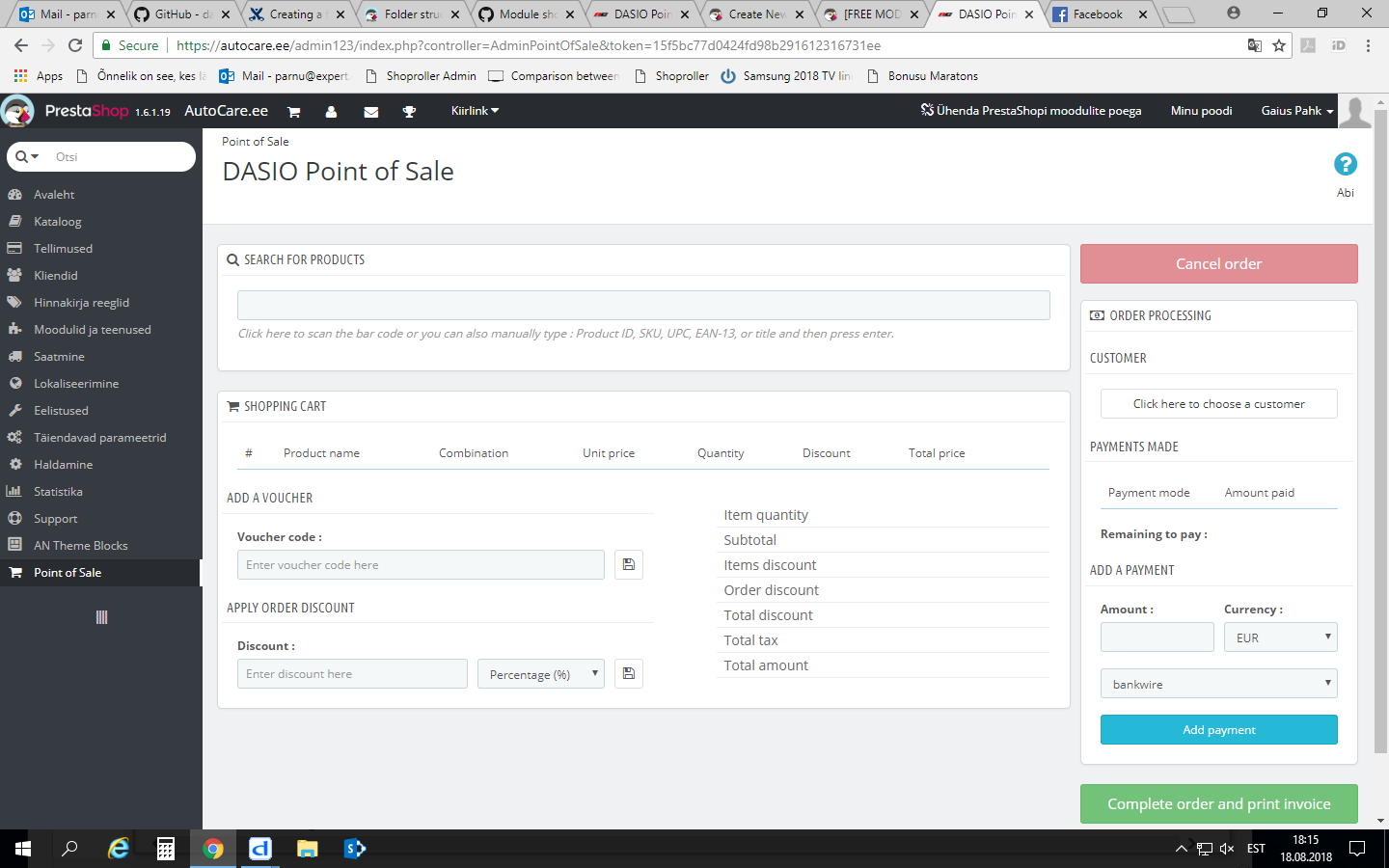Open the Chrome three-dot menu
This screenshot has height=868, width=1389.
point(1368,45)
